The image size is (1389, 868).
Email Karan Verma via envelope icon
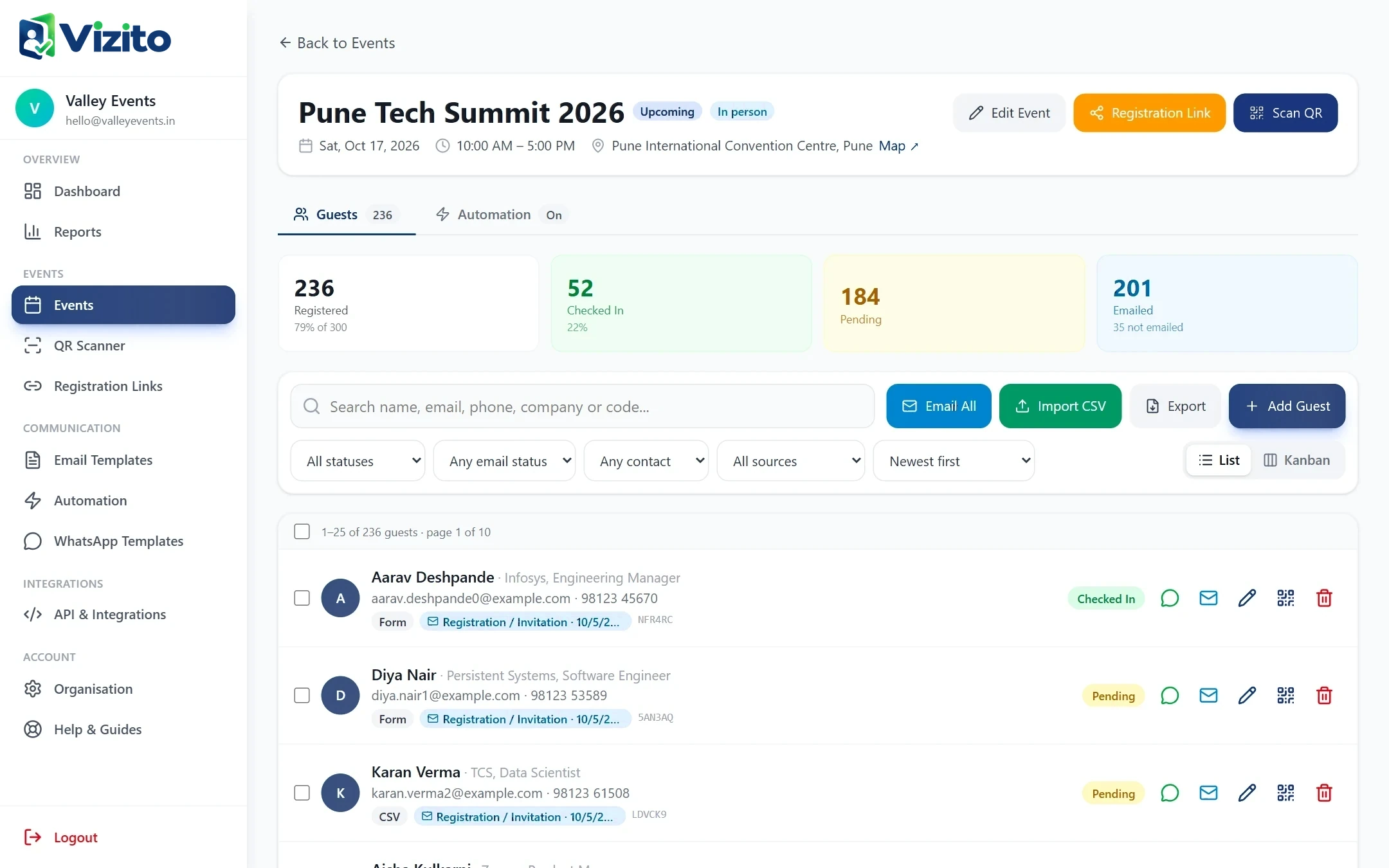[x=1208, y=793]
